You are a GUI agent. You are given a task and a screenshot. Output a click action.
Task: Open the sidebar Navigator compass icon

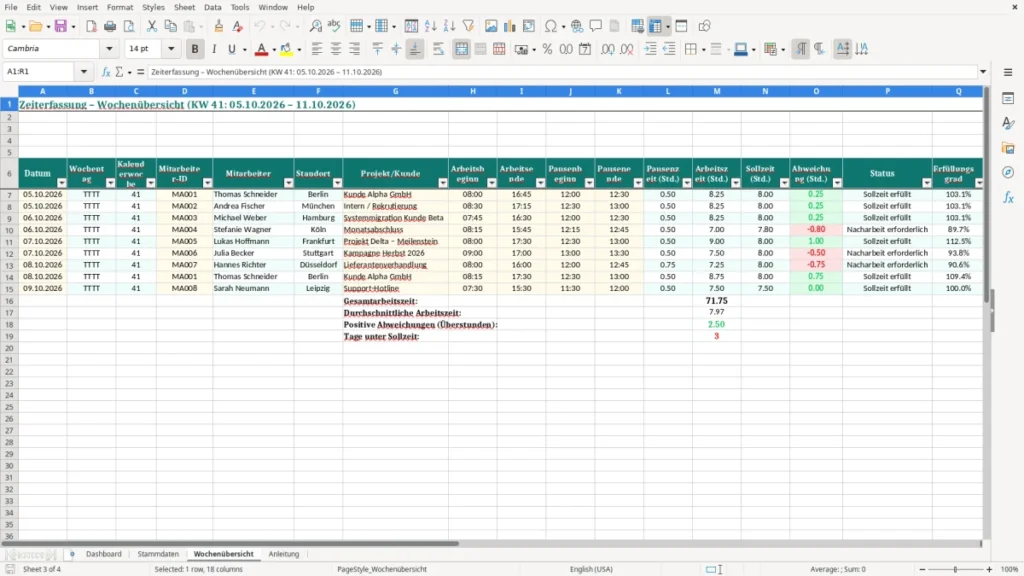coord(1008,172)
